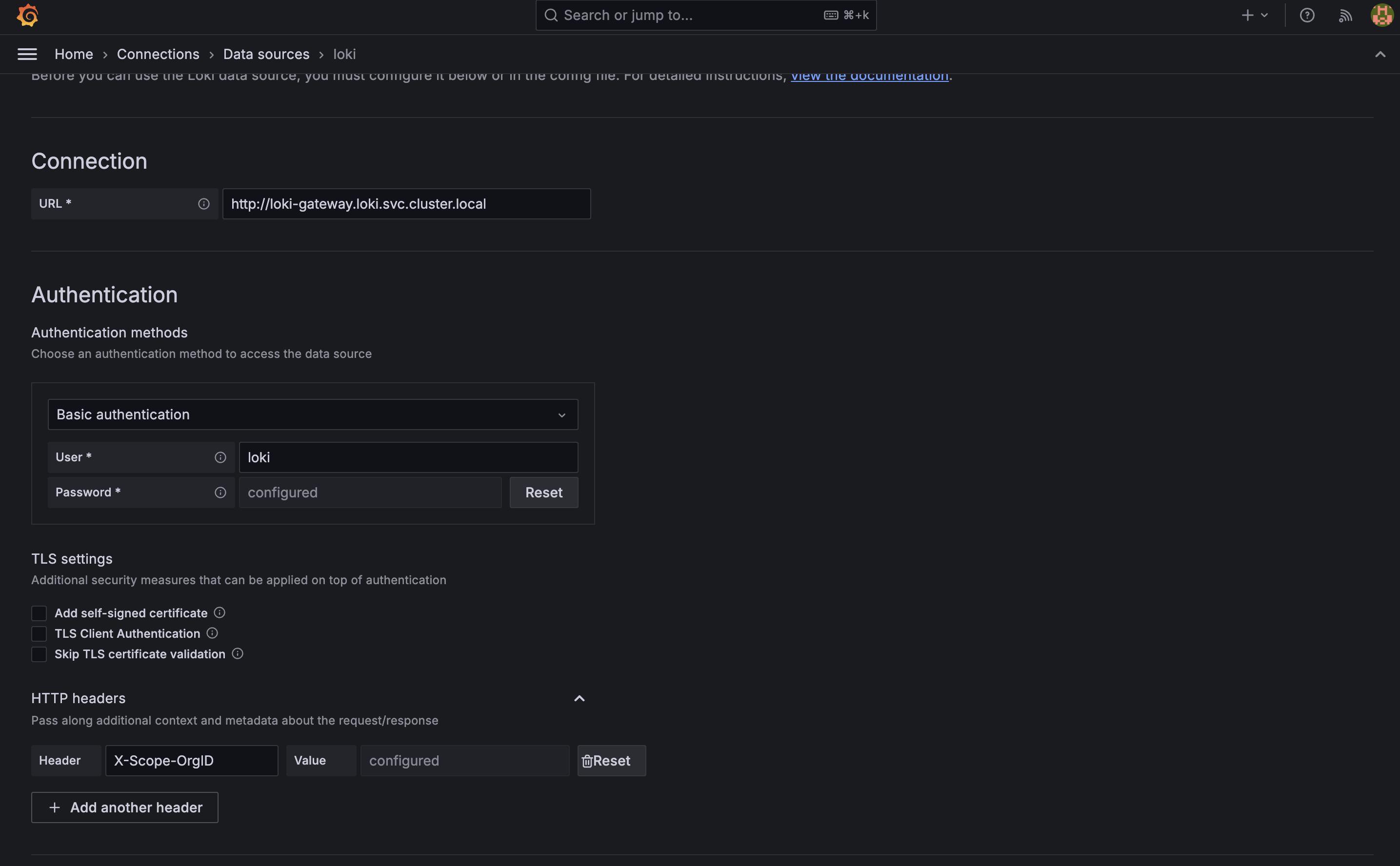Click info icon beside Skip TLS validation

[x=238, y=653]
